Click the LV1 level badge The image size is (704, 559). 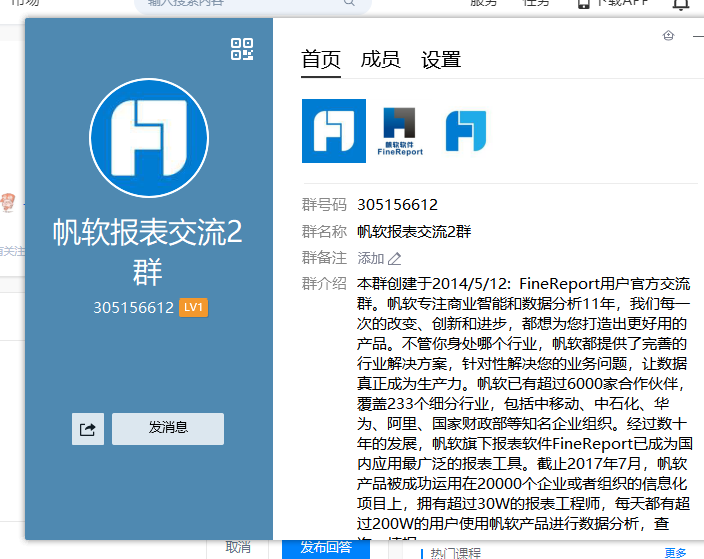(x=194, y=308)
